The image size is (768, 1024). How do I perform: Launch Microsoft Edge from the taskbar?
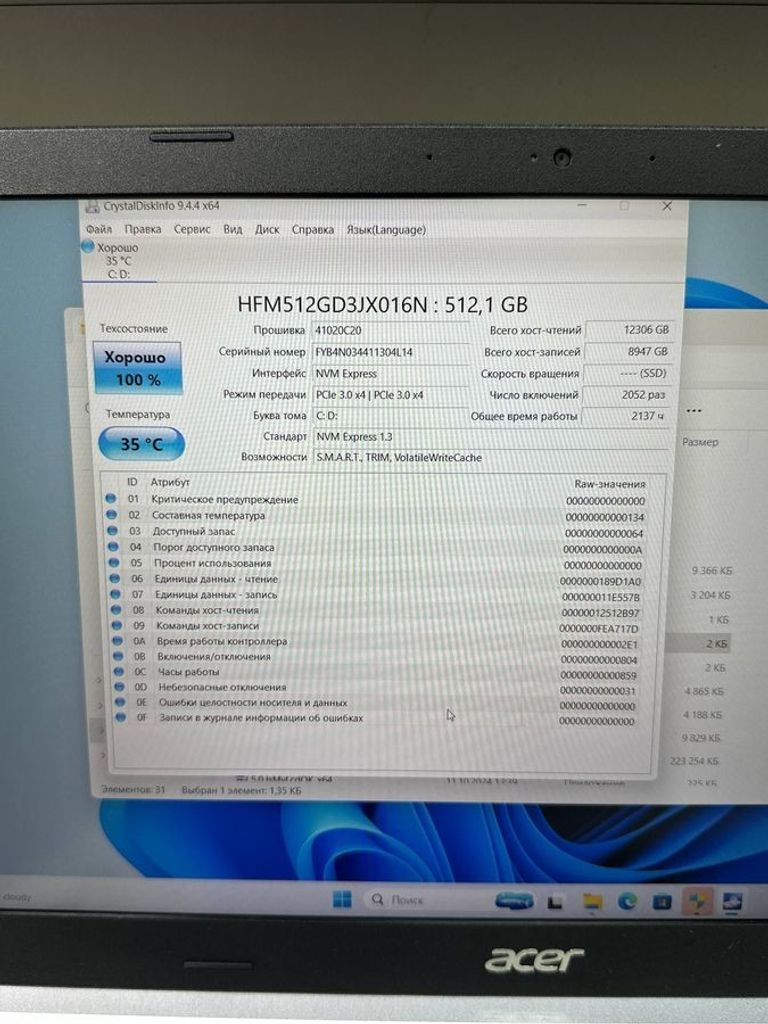coord(627,902)
